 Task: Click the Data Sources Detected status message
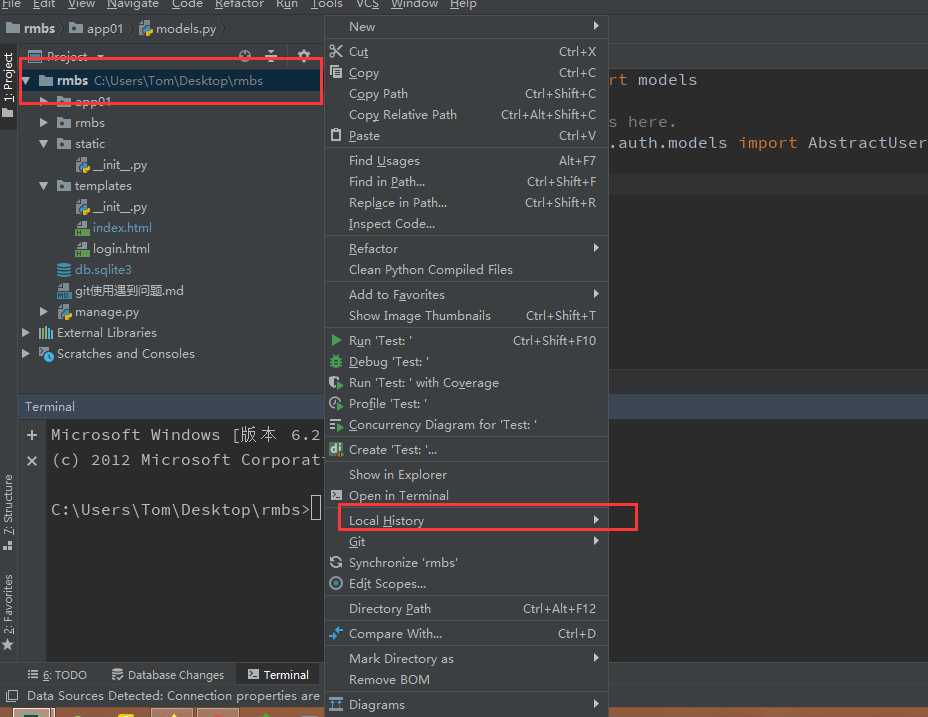pos(173,696)
